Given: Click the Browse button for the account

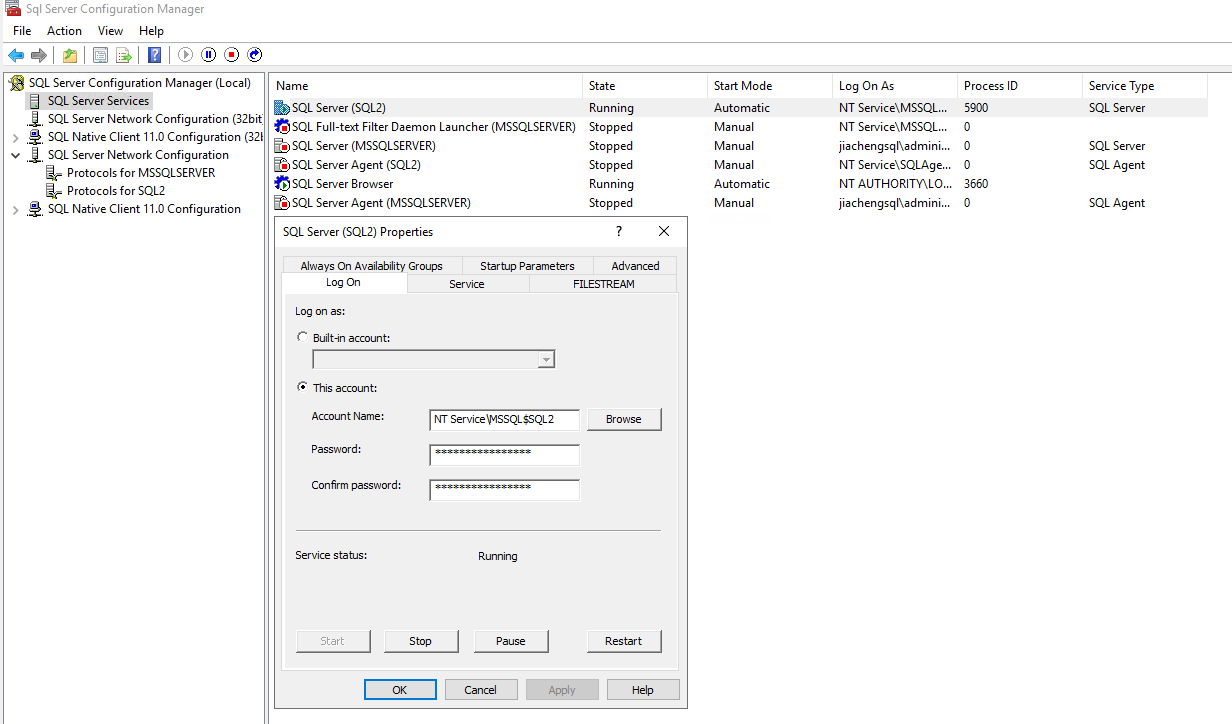Looking at the screenshot, I should click(623, 419).
